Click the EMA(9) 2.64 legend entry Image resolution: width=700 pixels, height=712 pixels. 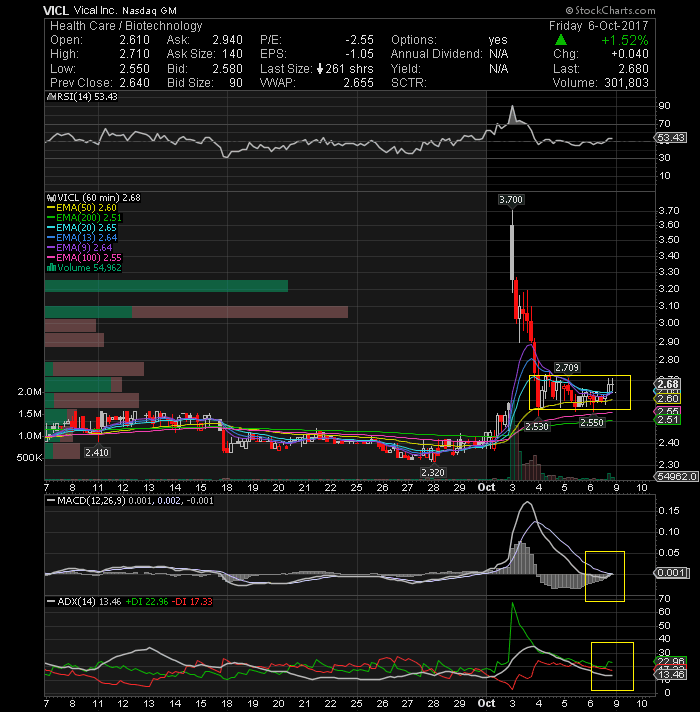coord(84,248)
